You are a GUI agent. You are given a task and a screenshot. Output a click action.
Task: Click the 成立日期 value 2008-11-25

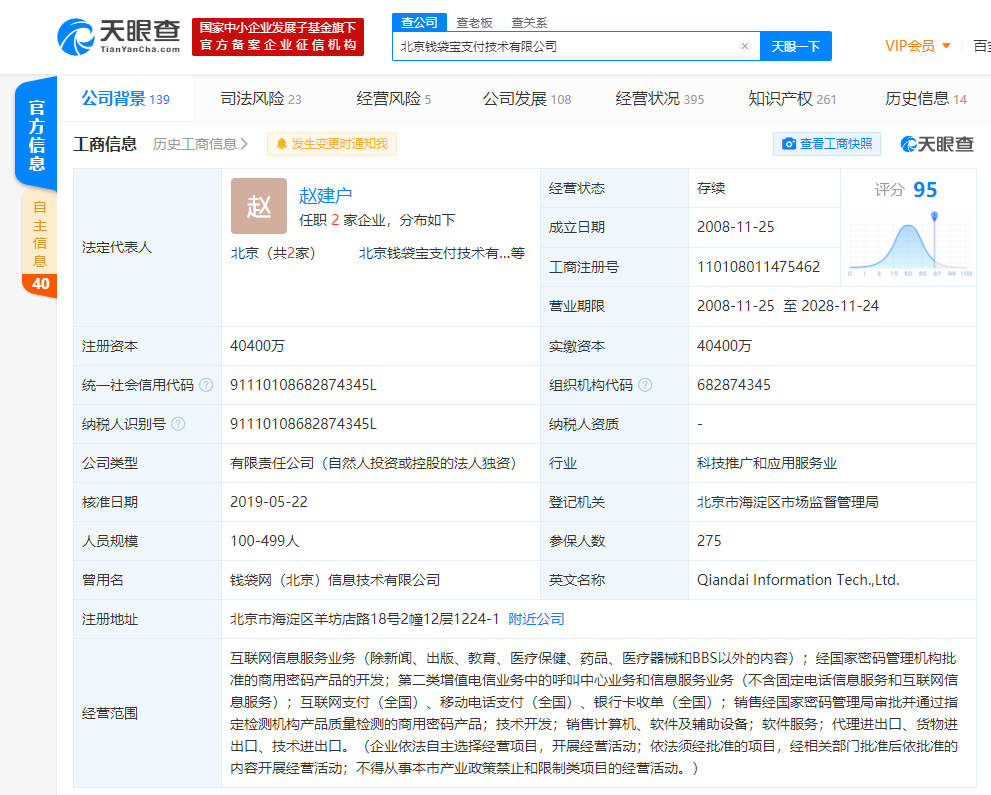click(736, 227)
